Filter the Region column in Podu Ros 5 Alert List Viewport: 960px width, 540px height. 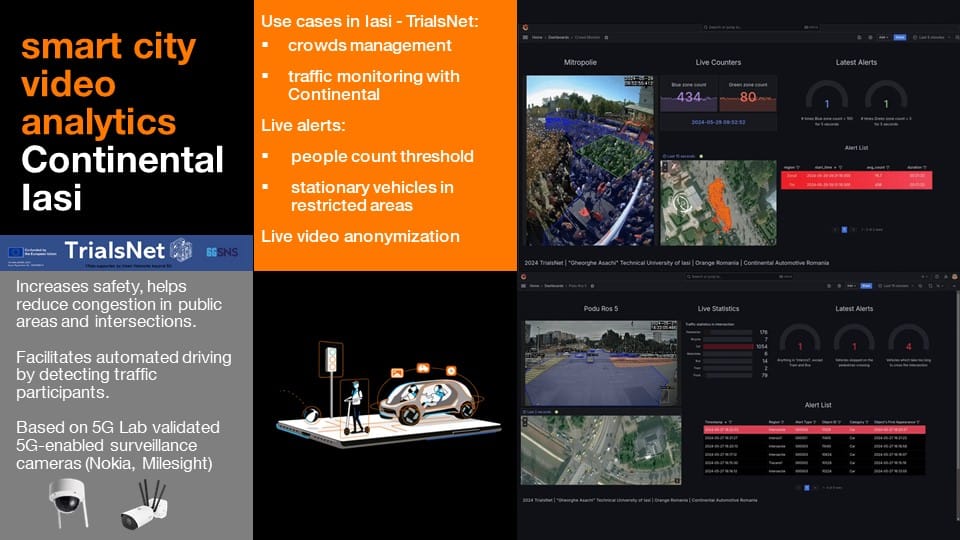pos(782,422)
